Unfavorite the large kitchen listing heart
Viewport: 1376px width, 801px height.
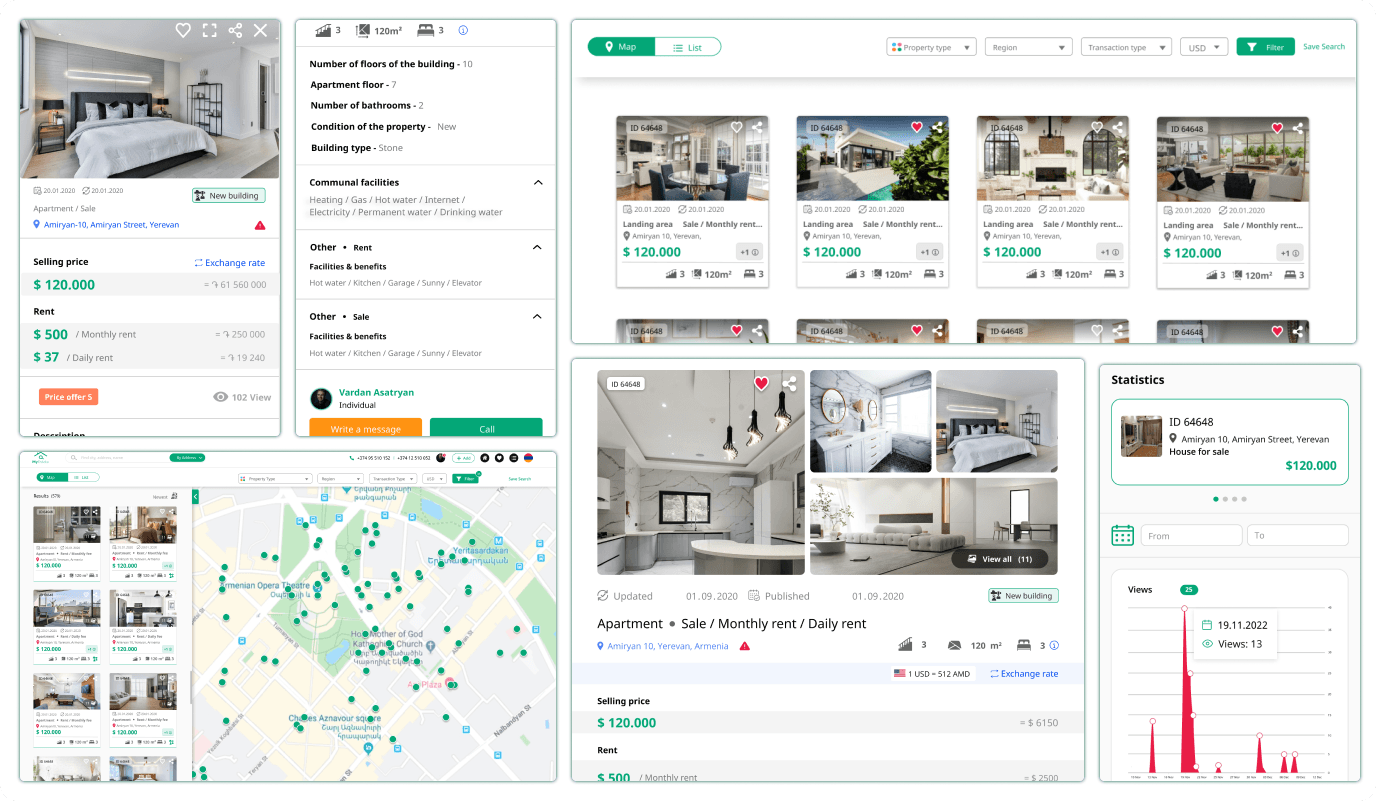761,384
